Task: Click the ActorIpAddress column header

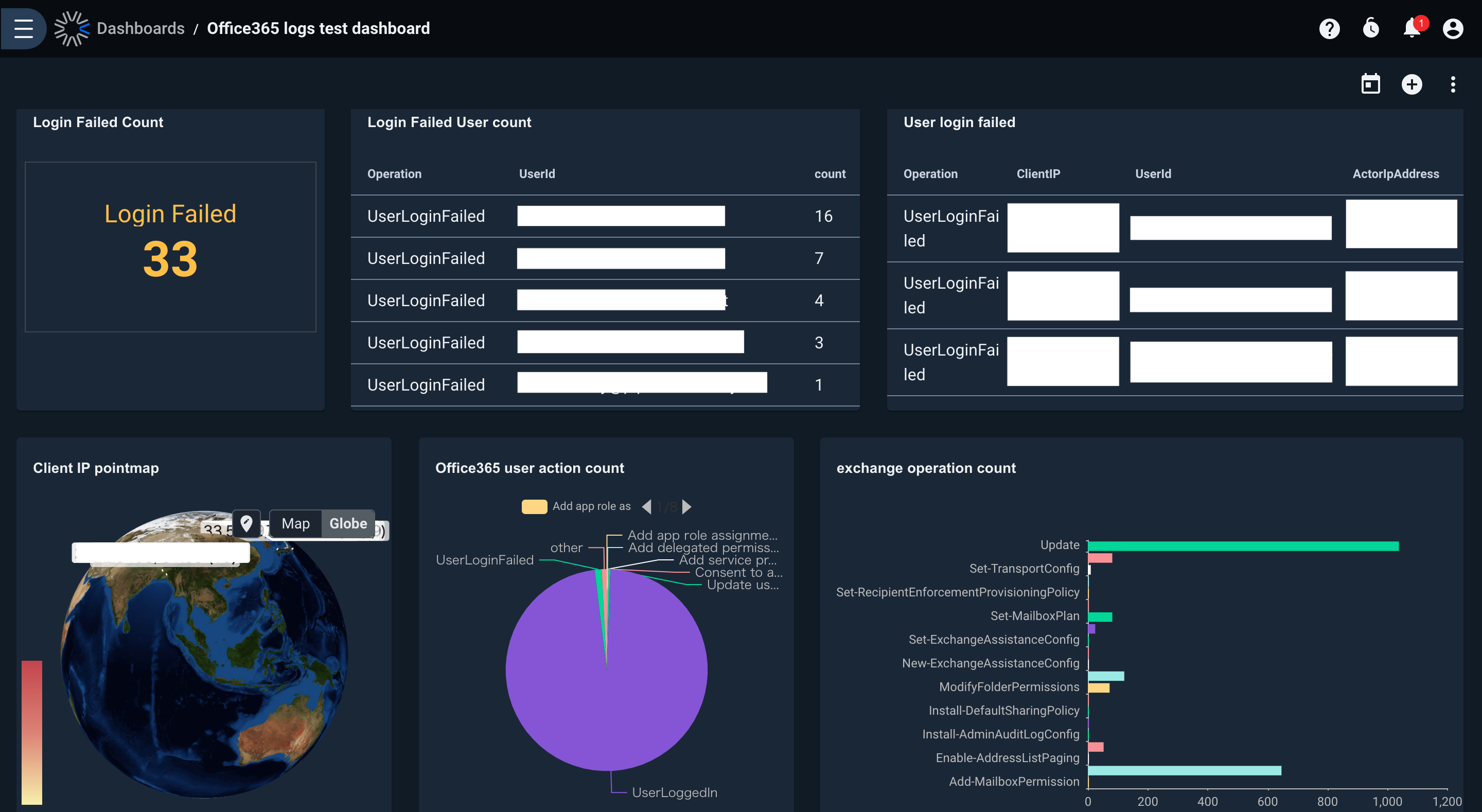Action: 1395,174
